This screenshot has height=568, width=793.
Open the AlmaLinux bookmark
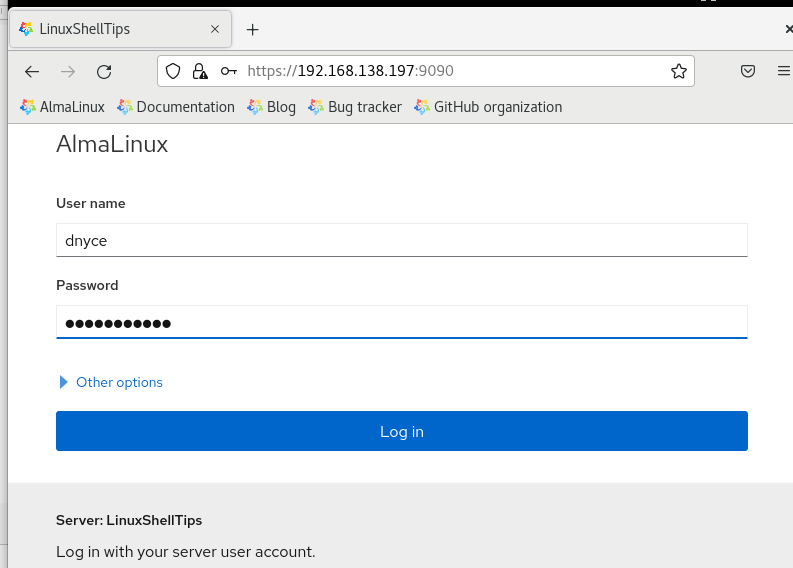[62, 107]
